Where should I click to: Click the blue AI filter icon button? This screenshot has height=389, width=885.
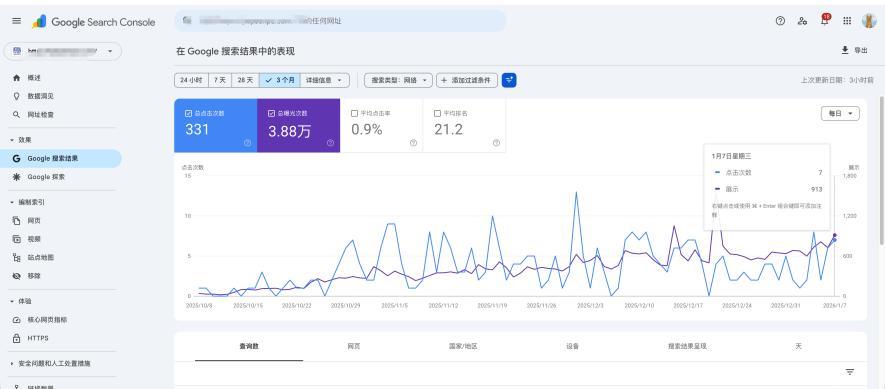pyautogui.click(x=509, y=80)
